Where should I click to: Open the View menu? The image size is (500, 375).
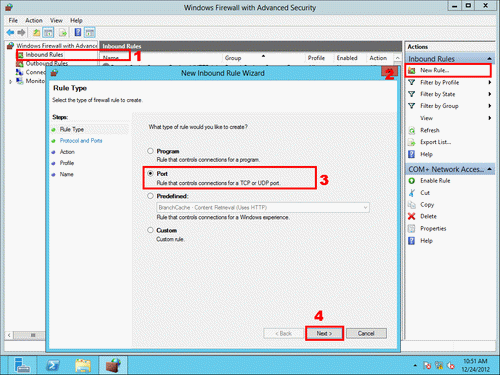coord(56,20)
